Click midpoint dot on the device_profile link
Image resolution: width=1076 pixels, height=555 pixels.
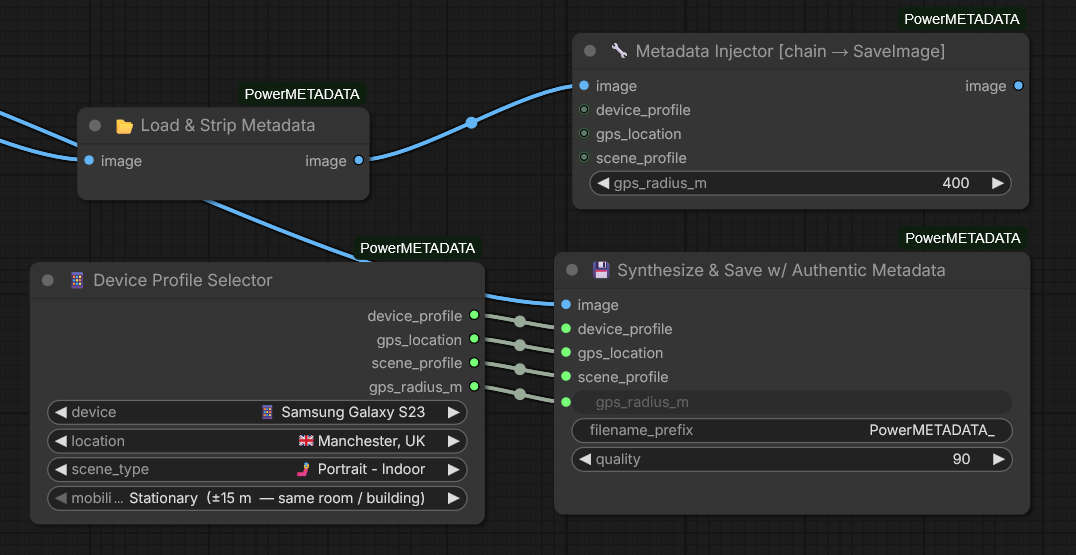pos(520,322)
